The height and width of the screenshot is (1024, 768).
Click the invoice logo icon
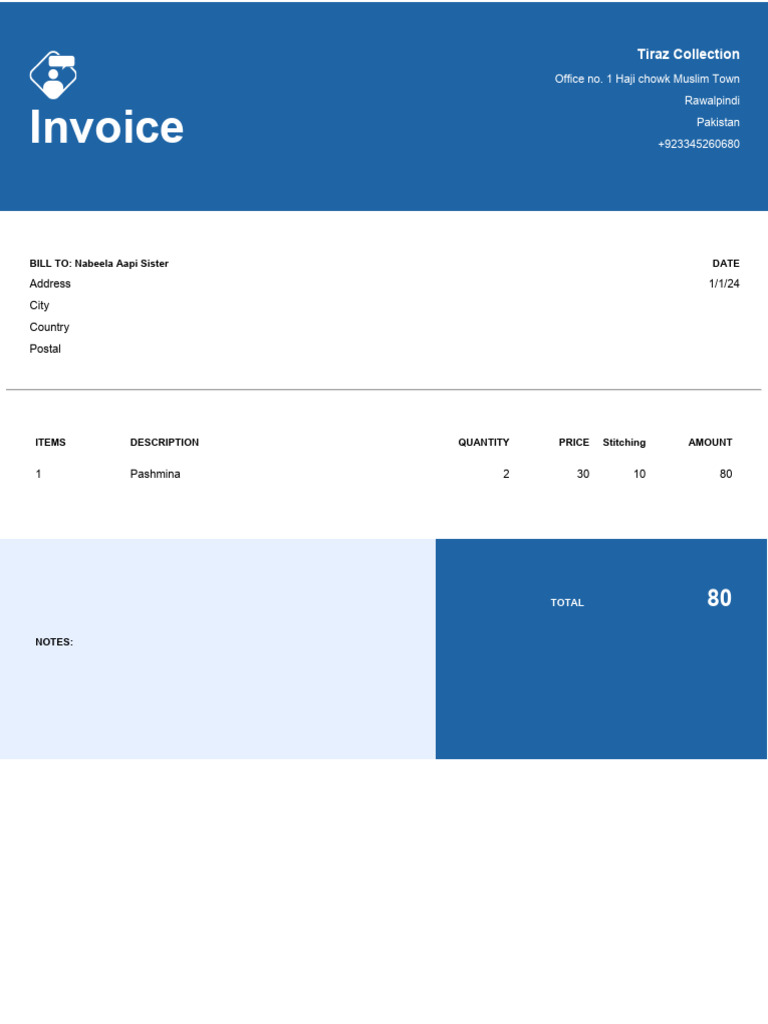(x=53, y=75)
